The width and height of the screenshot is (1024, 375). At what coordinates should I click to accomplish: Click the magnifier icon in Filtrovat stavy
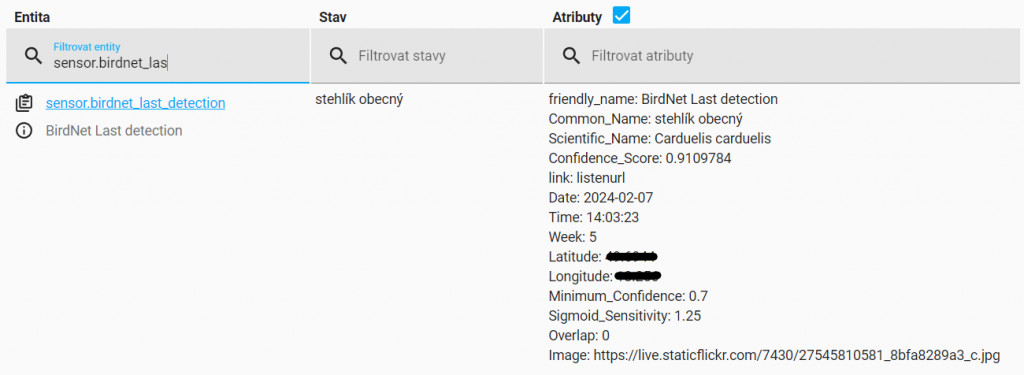pos(338,56)
